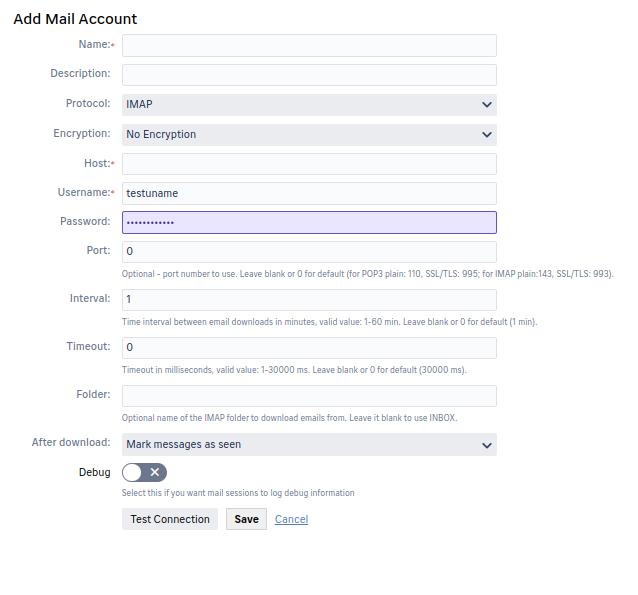Click the Debug label
This screenshot has width=638, height=595.
click(x=94, y=472)
